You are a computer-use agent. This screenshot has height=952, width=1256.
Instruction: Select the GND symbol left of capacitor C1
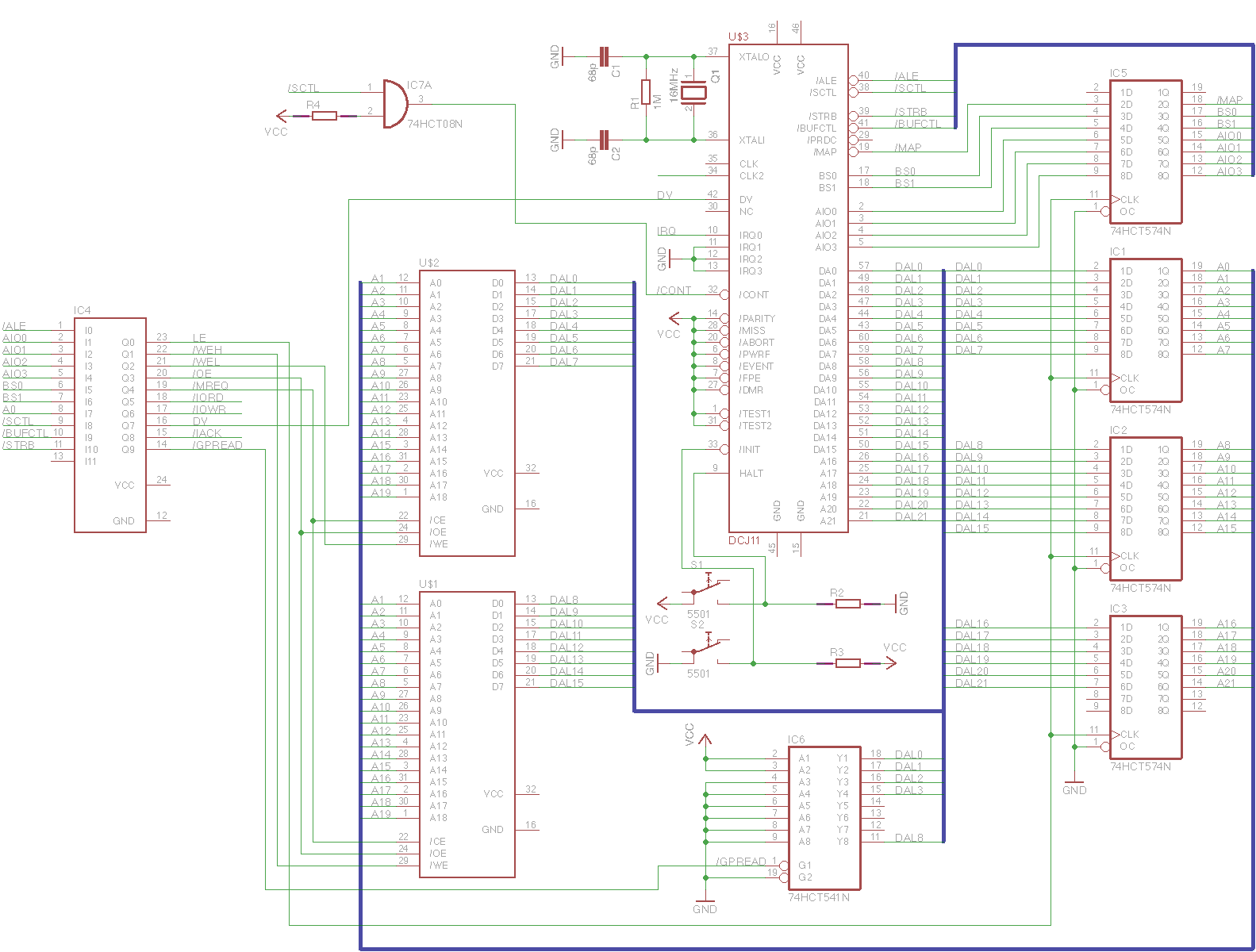pyautogui.click(x=558, y=56)
